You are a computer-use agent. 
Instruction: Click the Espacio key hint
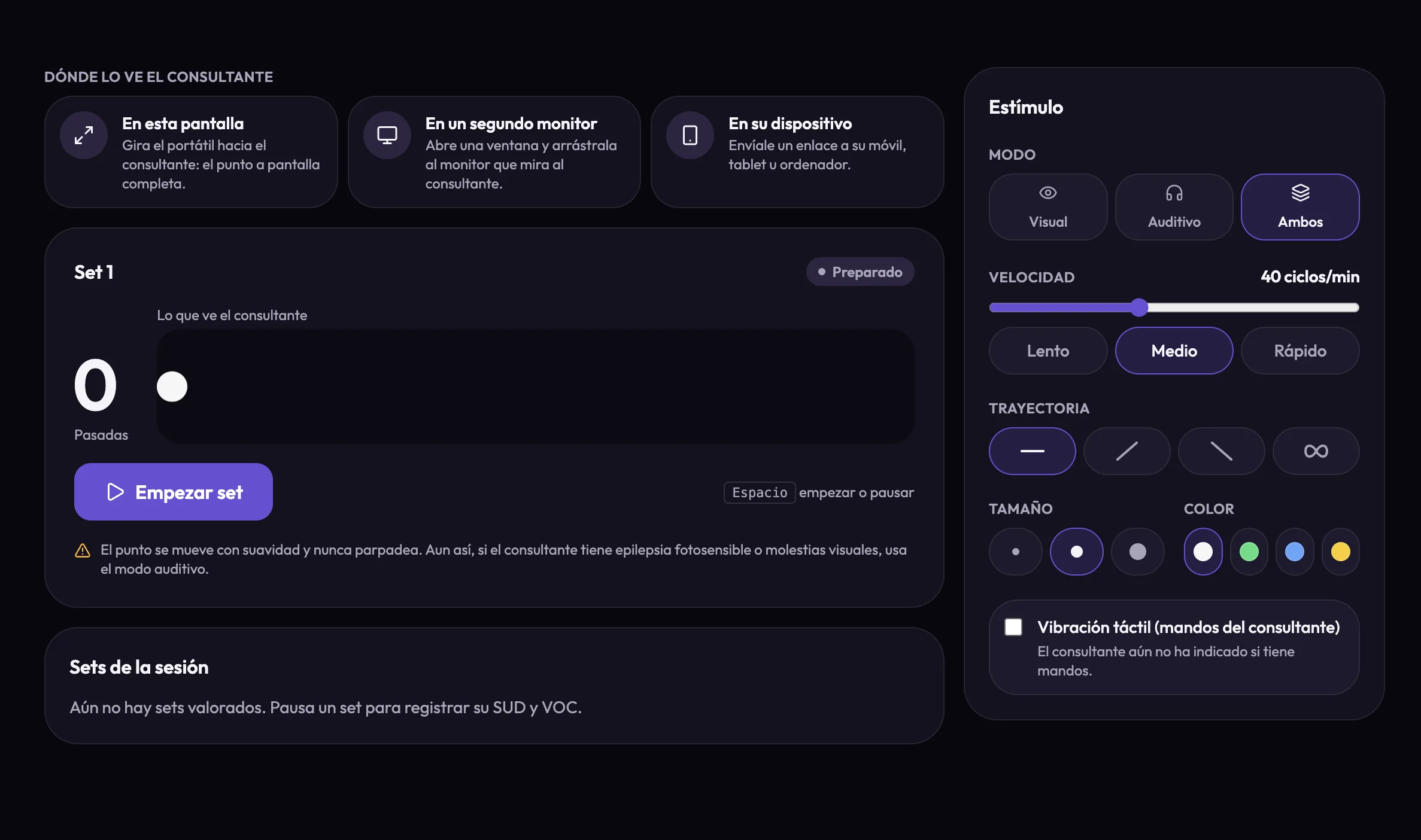[760, 492]
